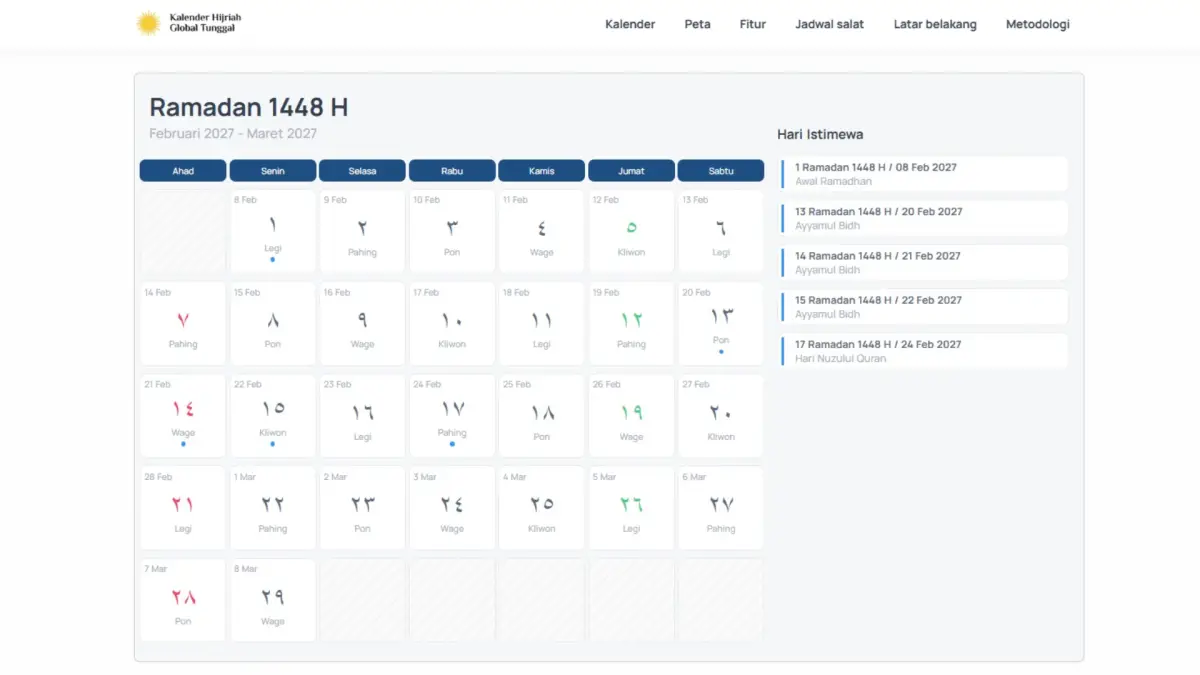Open Metodologi navigation link
The image size is (1200, 675).
click(1038, 24)
